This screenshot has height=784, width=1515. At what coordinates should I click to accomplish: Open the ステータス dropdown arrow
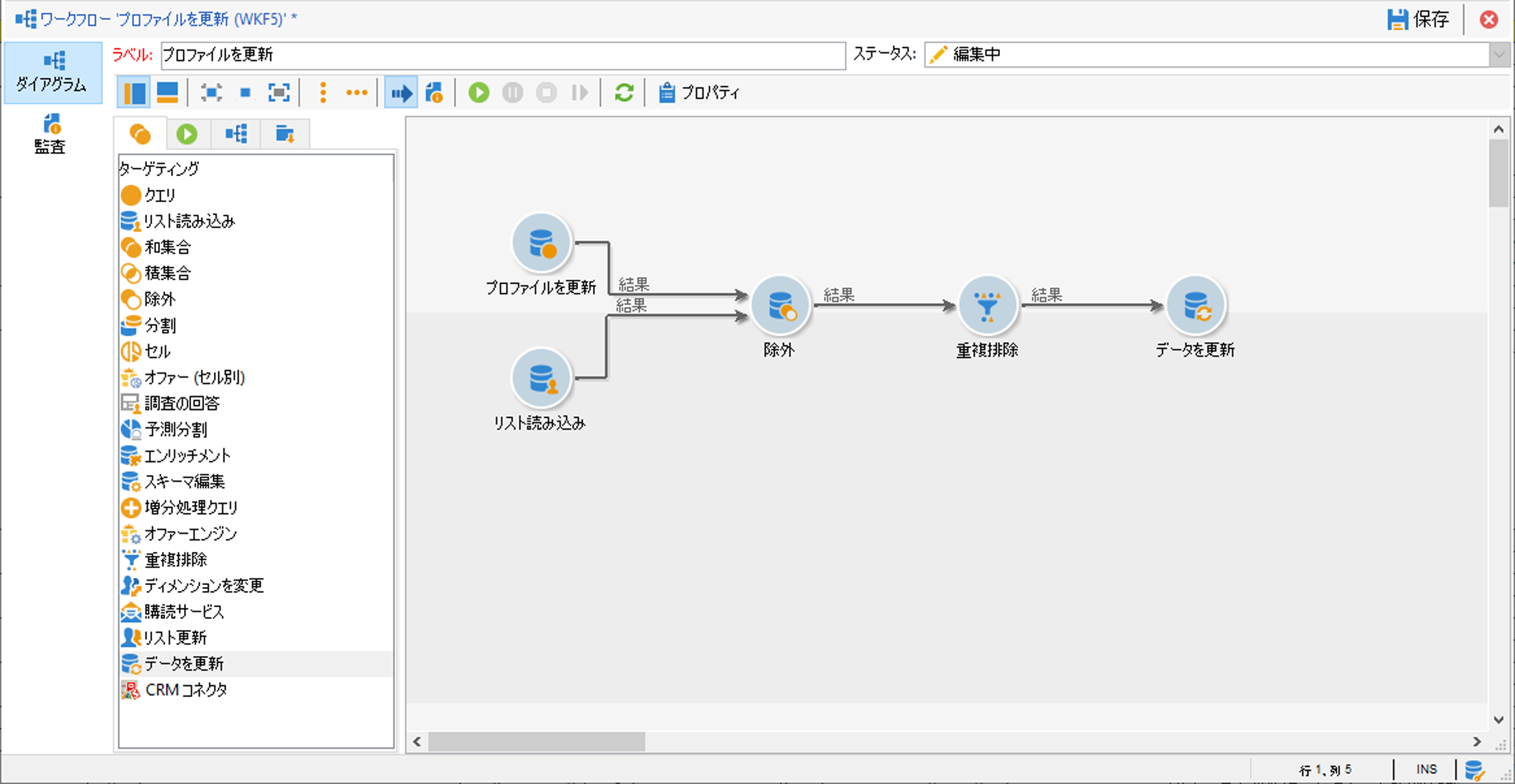(x=1499, y=55)
